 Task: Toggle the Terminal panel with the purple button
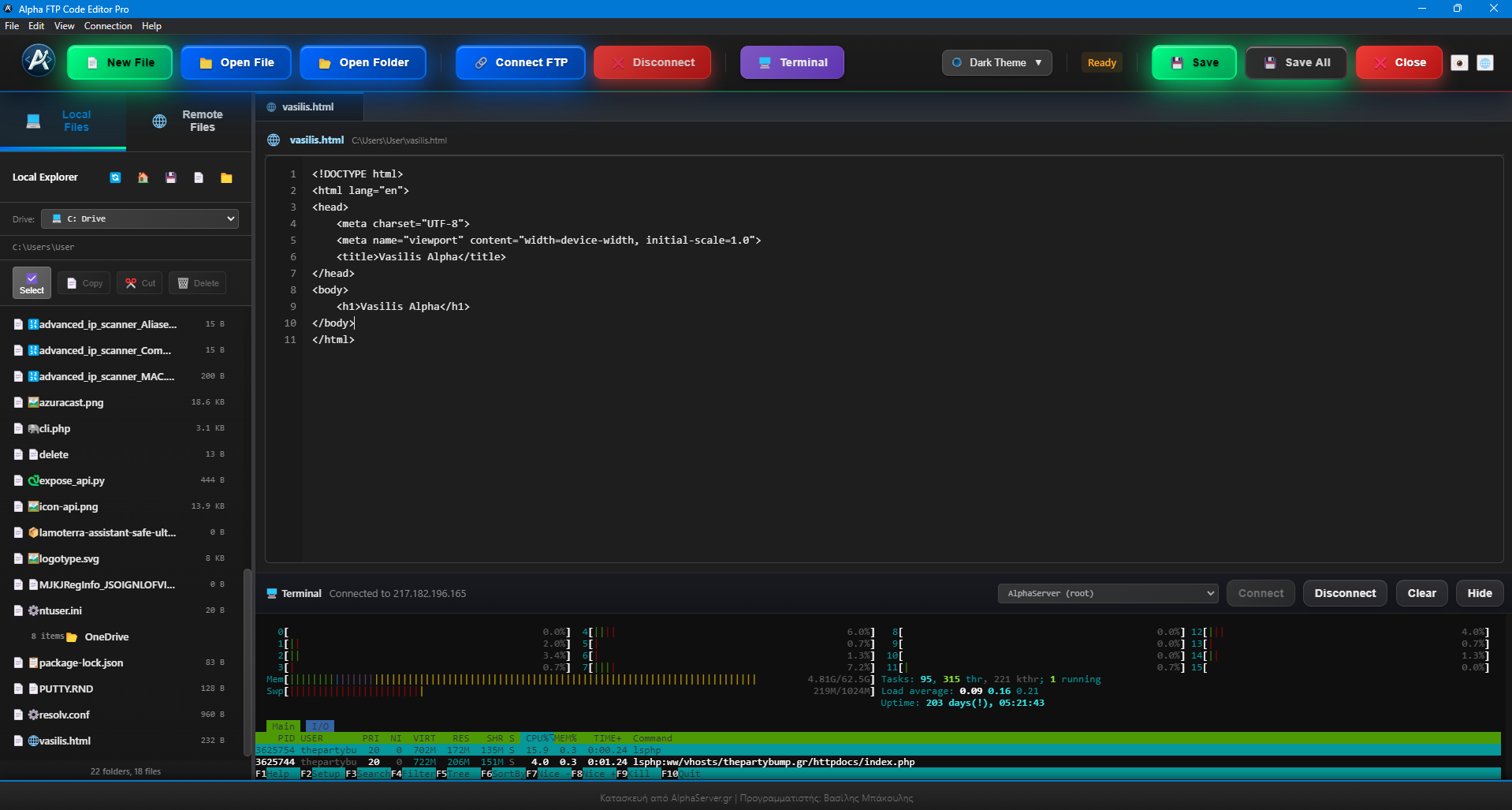[x=791, y=62]
